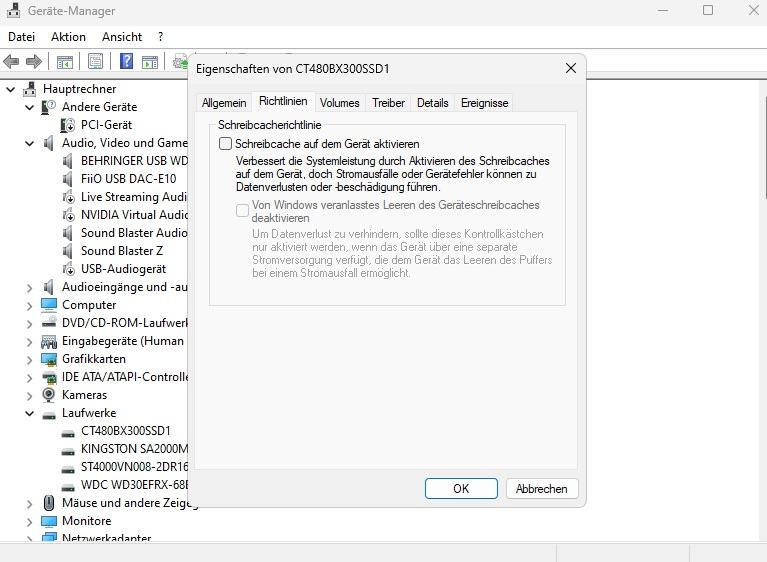Expand the IDE ATA/ATAPI-Controller node chevron
This screenshot has width=767, height=562.
tap(29, 378)
